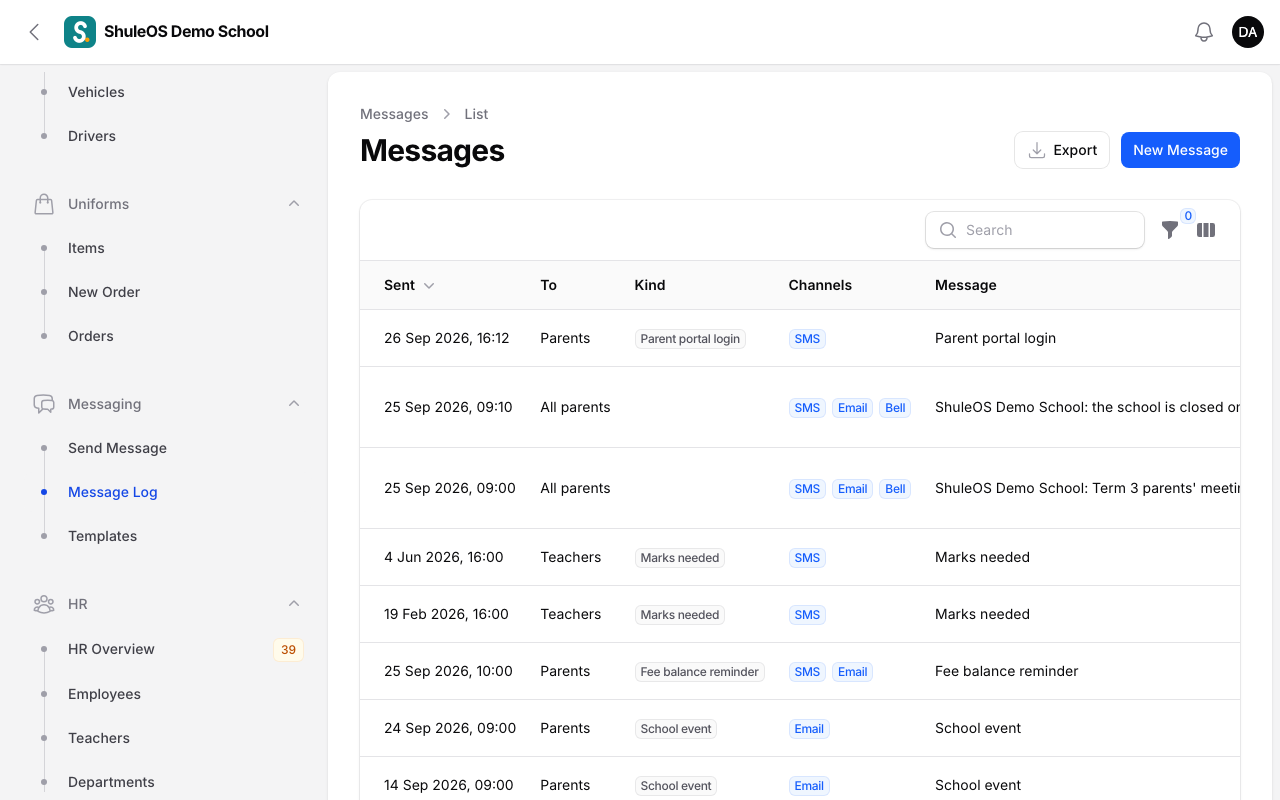Click Email tag in the 14 Sep 2026 row
Image resolution: width=1280 pixels, height=800 pixels.
[809, 786]
